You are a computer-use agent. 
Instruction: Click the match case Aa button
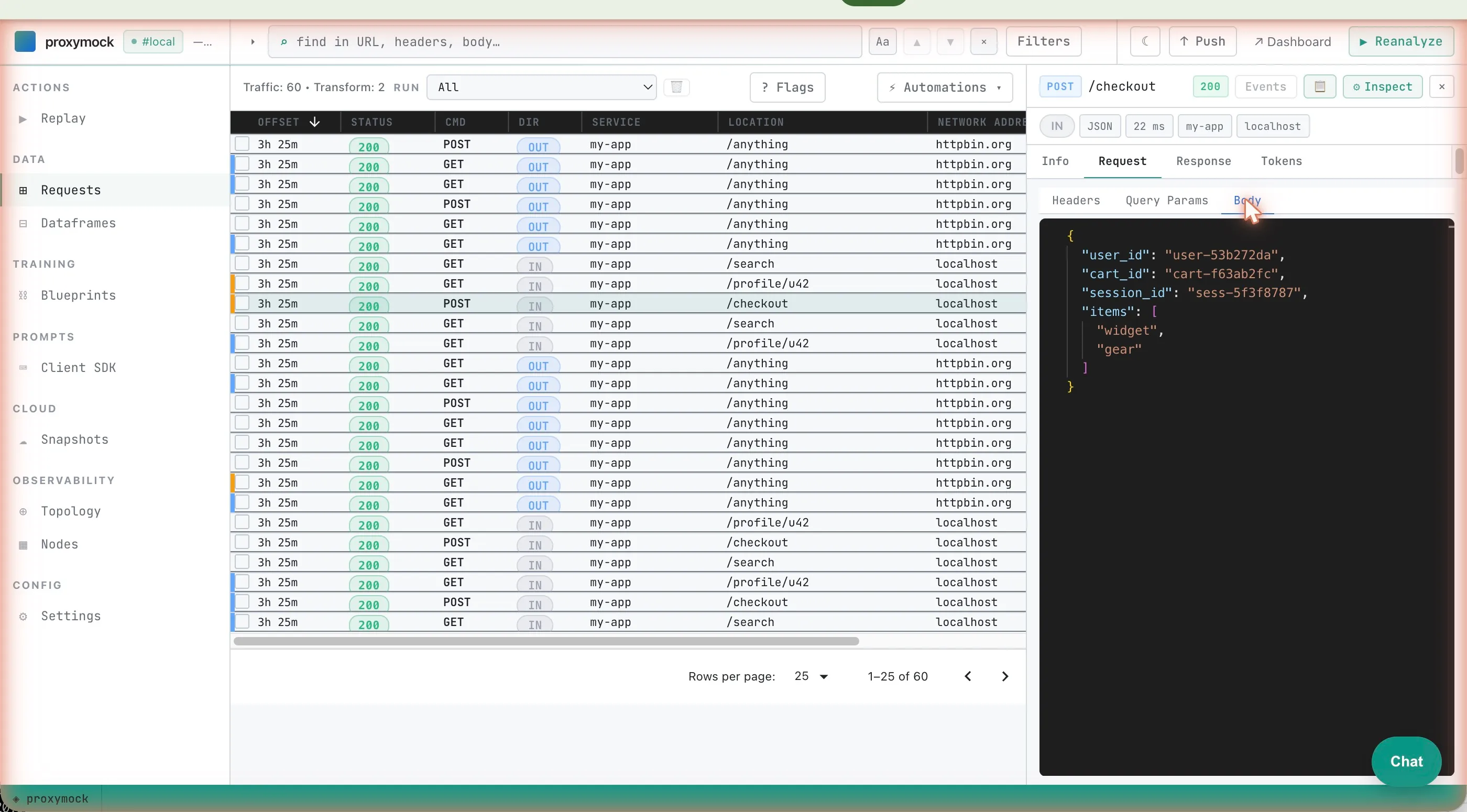coord(882,41)
